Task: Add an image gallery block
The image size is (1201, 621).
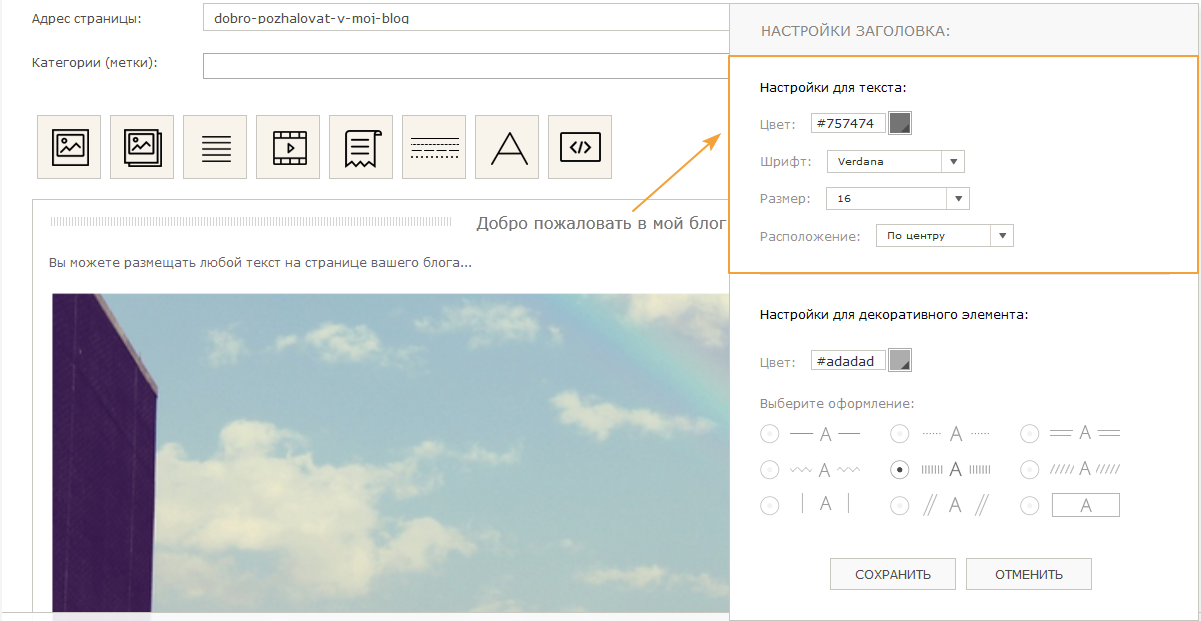Action: pyautogui.click(x=142, y=147)
